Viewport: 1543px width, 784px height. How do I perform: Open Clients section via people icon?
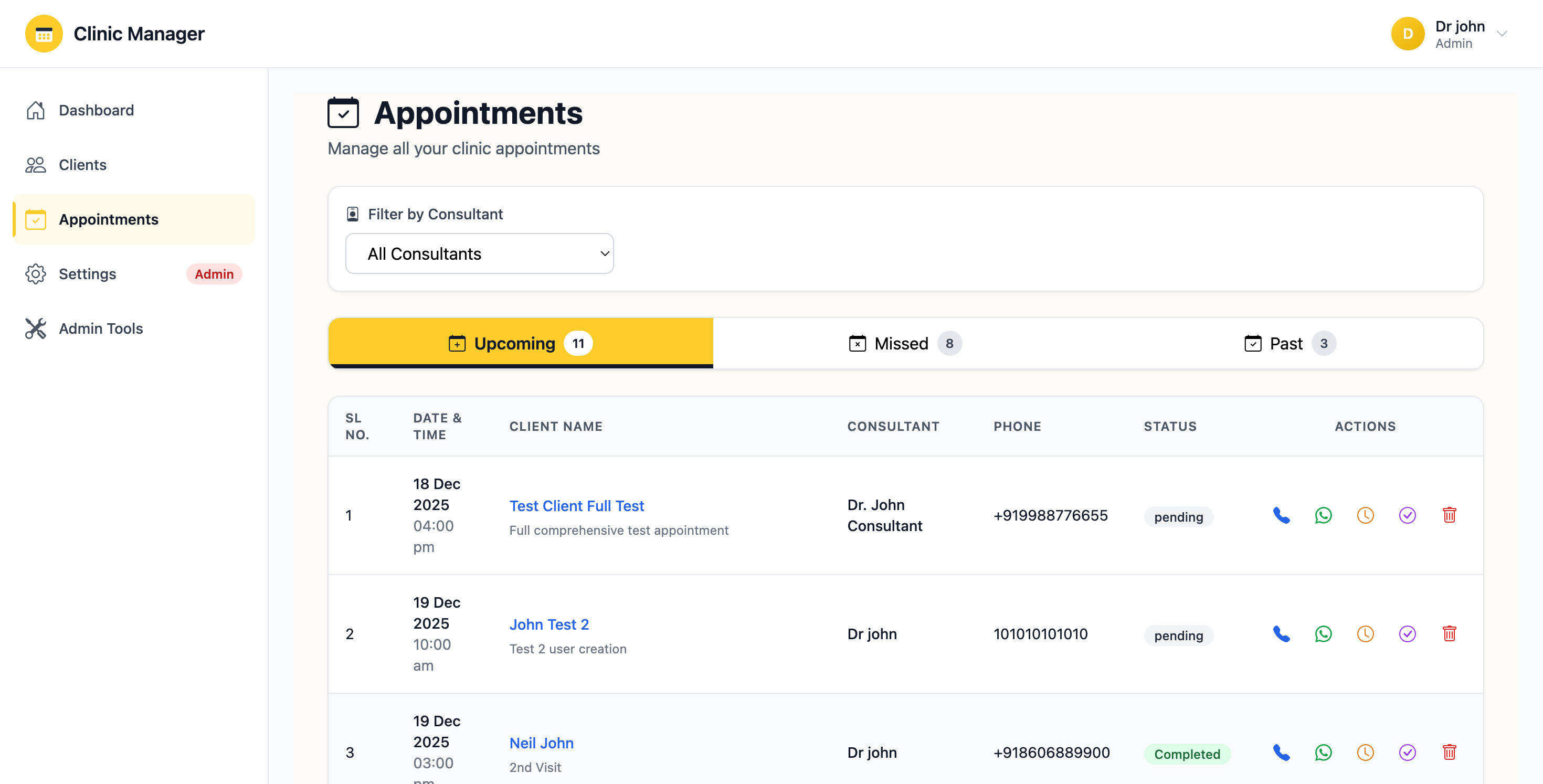35,165
